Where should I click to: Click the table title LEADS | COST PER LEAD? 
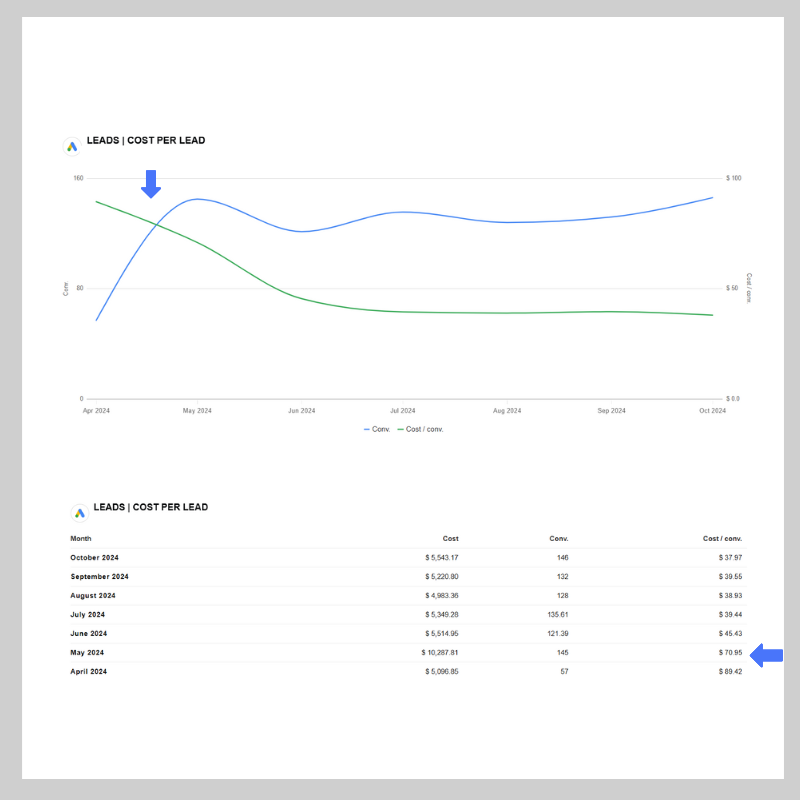[150, 508]
